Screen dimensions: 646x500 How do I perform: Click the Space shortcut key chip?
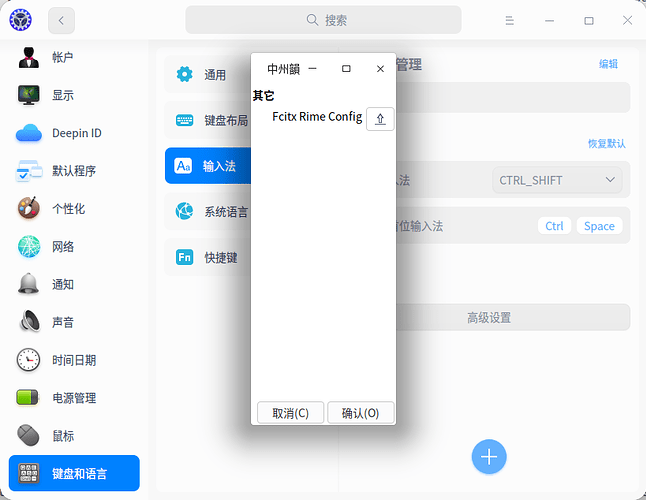pos(599,226)
